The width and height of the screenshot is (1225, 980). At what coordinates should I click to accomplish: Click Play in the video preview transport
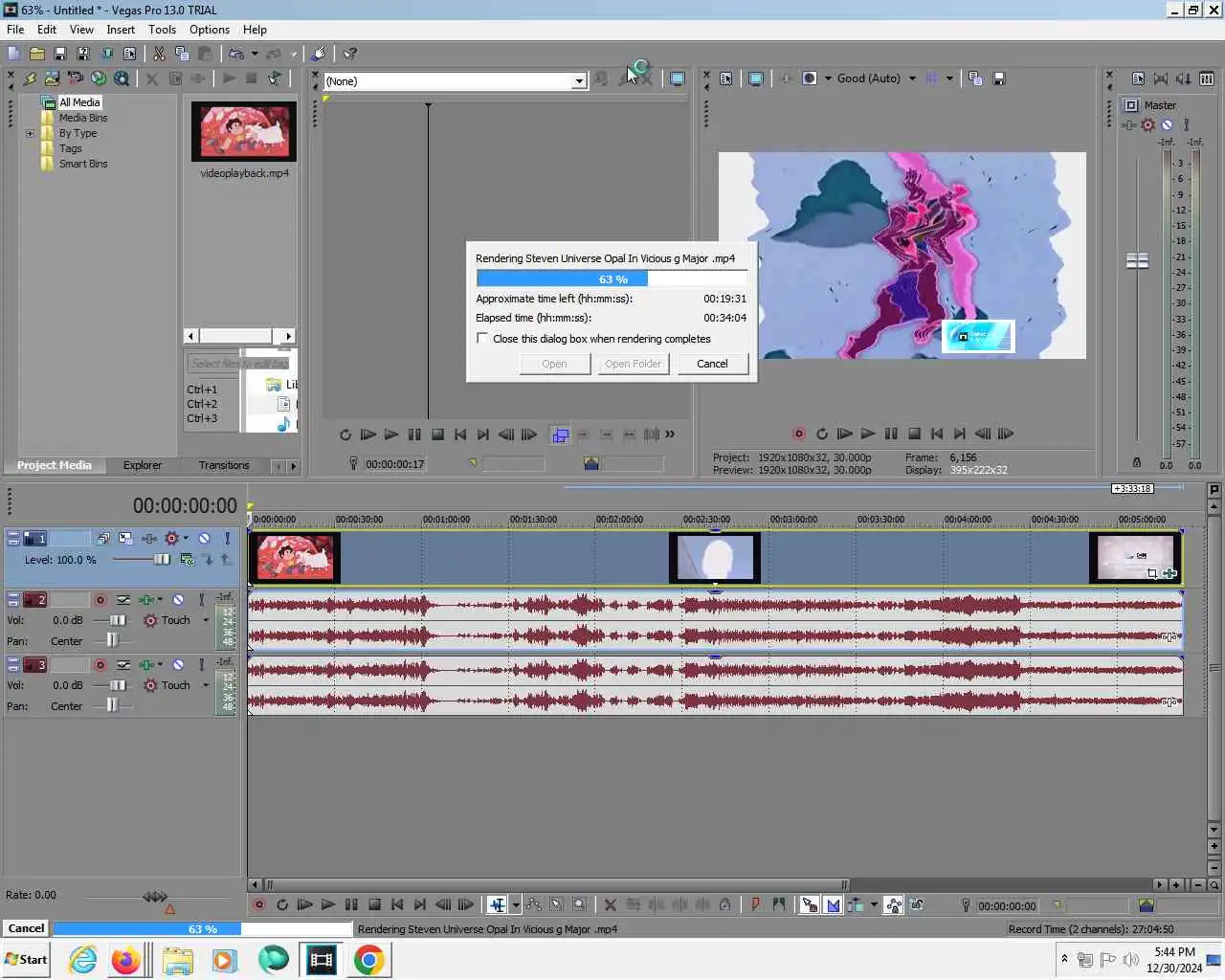868,434
